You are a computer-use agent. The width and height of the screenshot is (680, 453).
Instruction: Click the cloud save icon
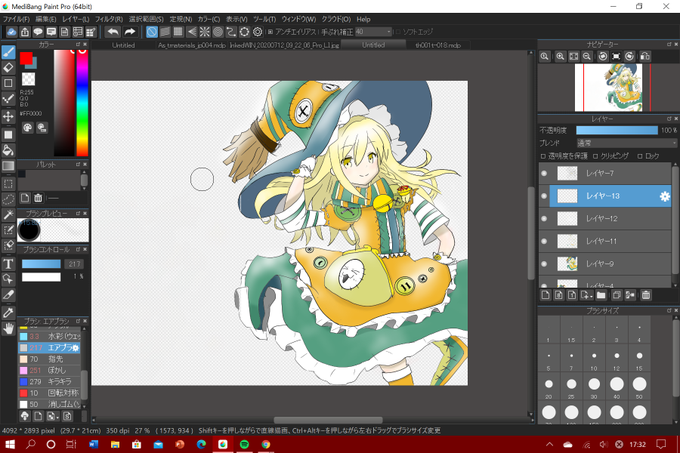coord(12,32)
